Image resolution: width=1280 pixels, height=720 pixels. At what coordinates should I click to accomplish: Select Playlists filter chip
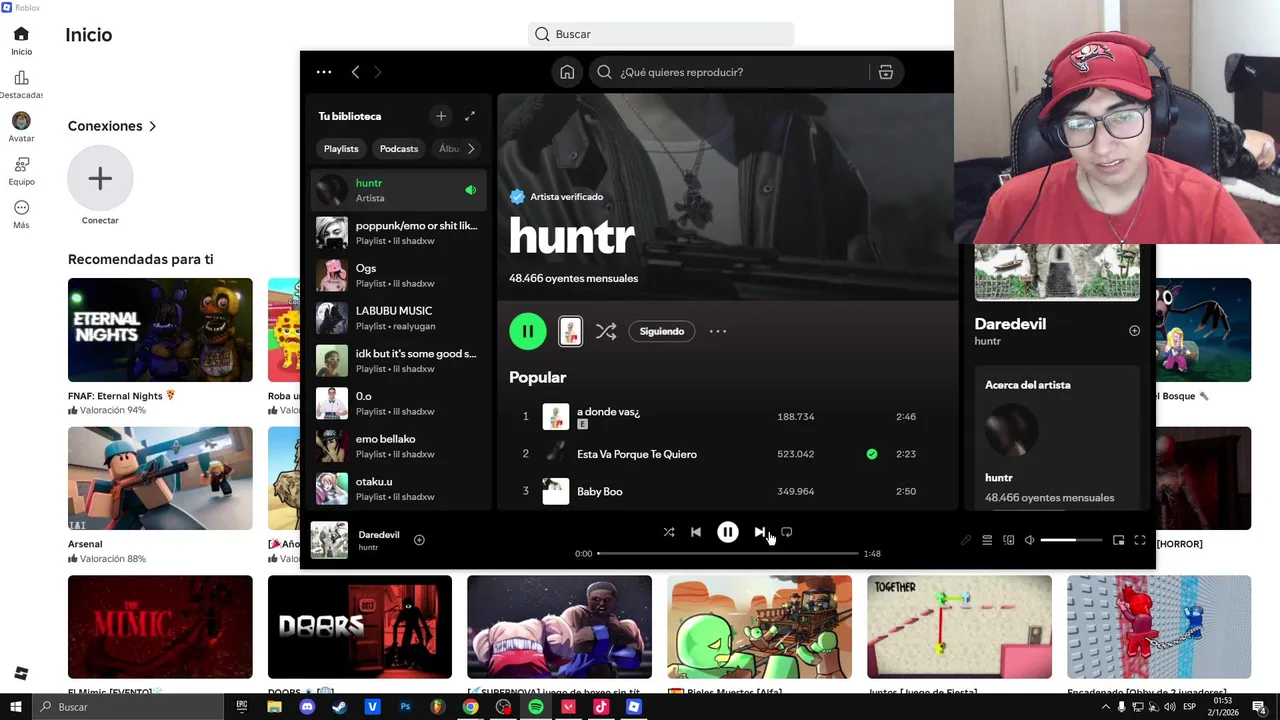[x=341, y=149]
